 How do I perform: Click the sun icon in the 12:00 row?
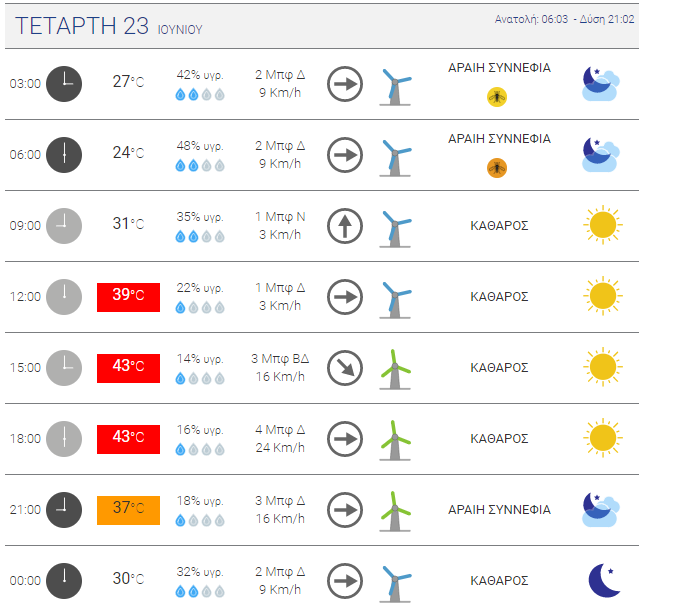602,296
